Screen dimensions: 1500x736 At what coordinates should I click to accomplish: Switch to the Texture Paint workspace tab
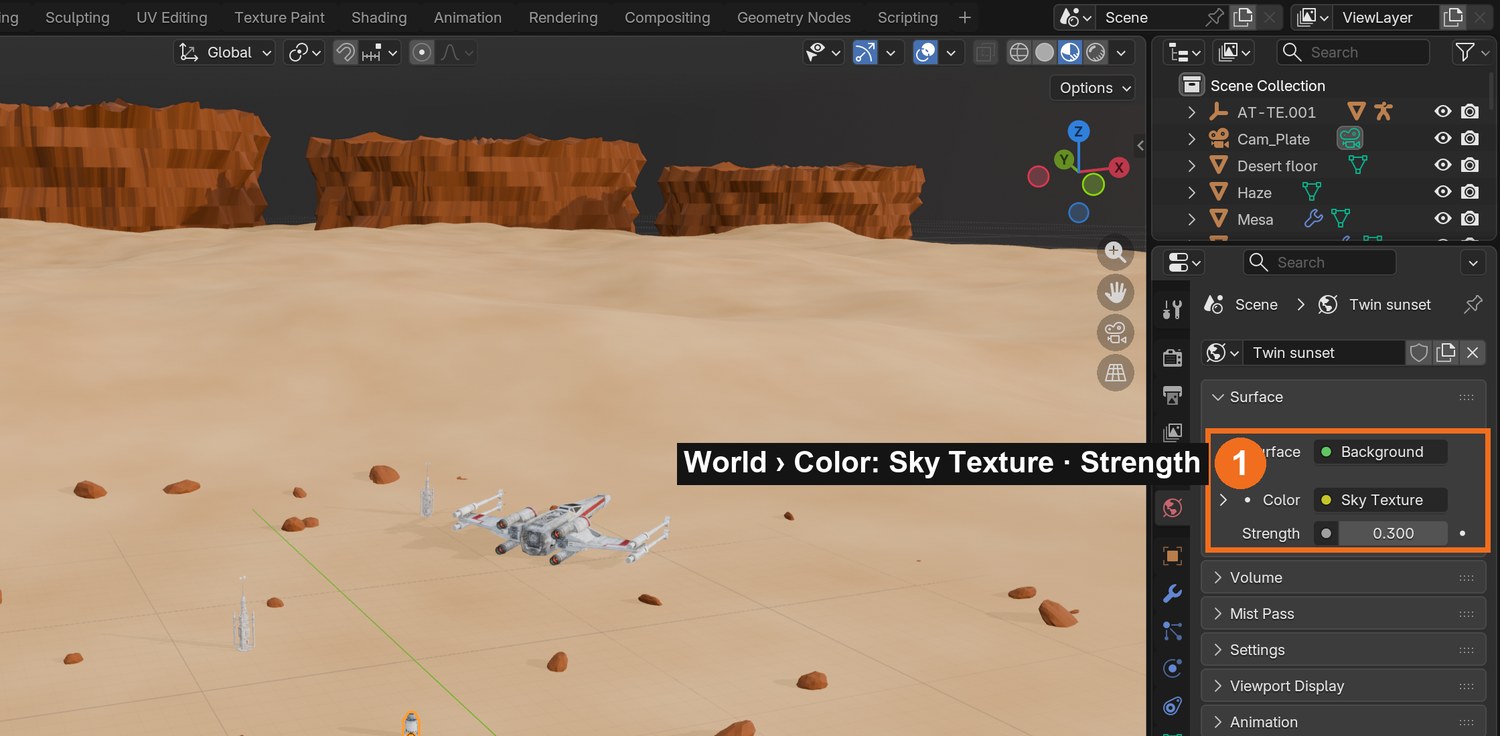(x=280, y=17)
